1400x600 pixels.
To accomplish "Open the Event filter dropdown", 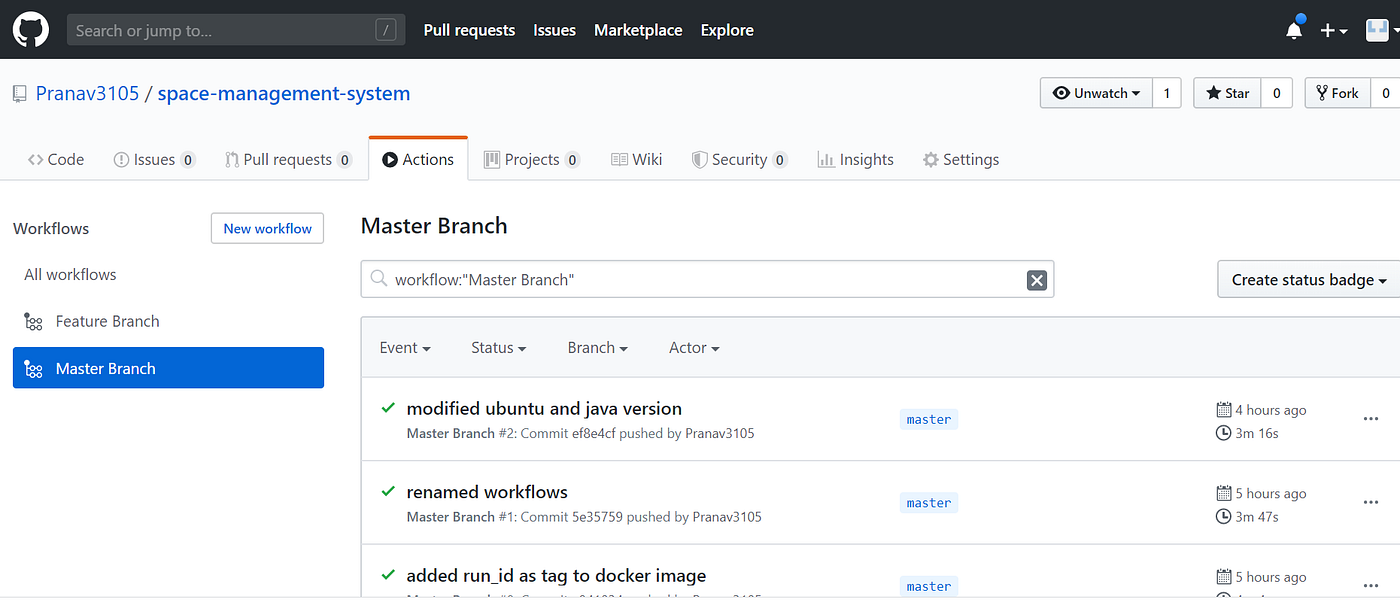I will point(404,347).
